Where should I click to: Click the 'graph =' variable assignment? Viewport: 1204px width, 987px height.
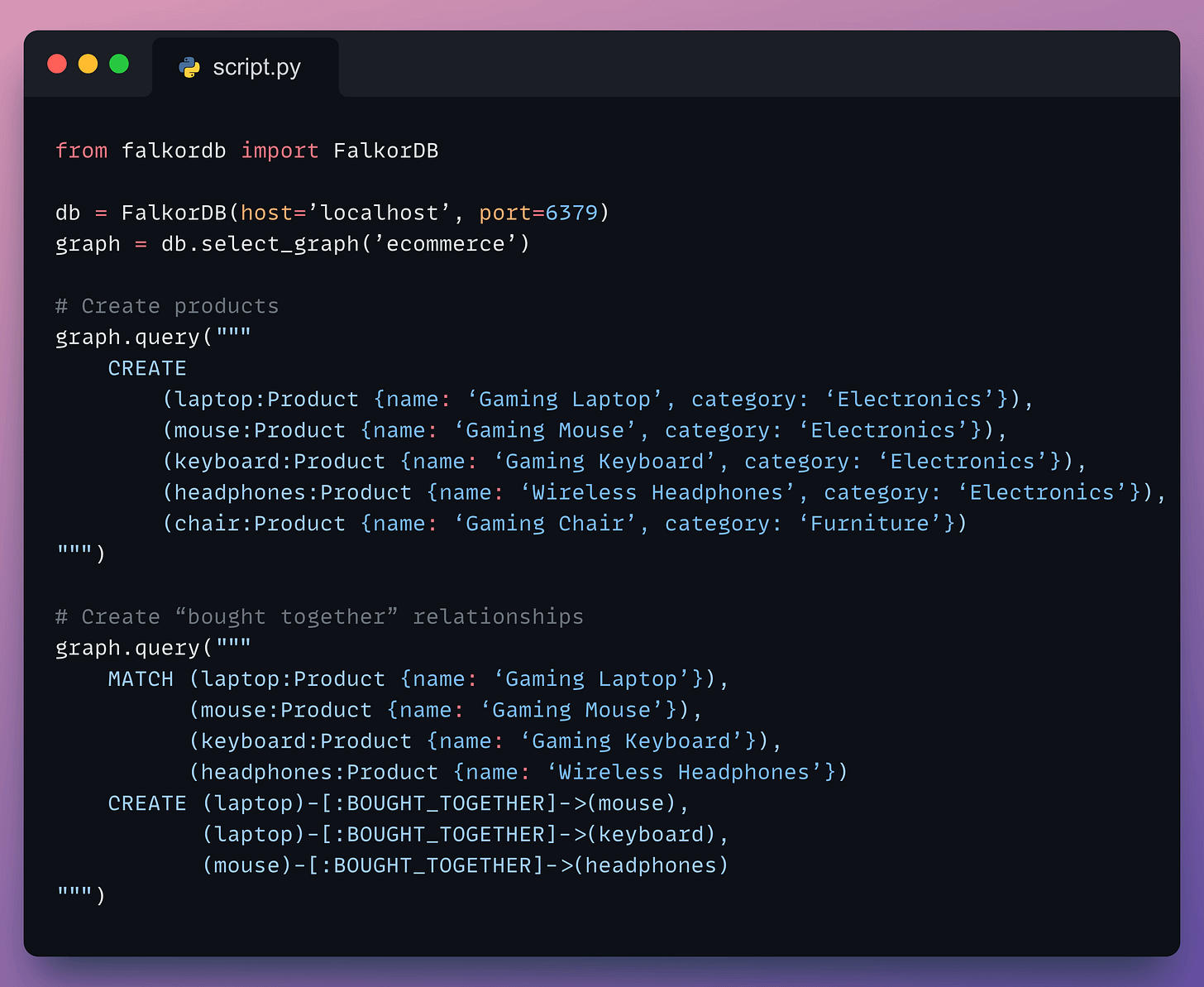[101, 244]
